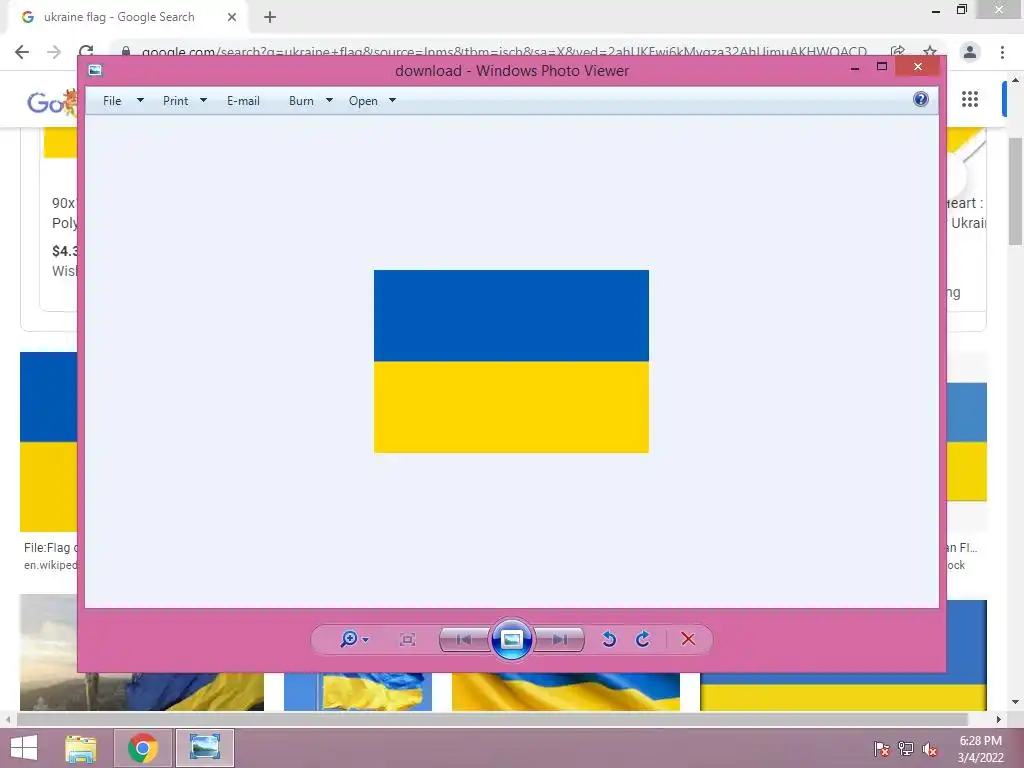Open the Burn menu in Photo Viewer

[x=301, y=101]
